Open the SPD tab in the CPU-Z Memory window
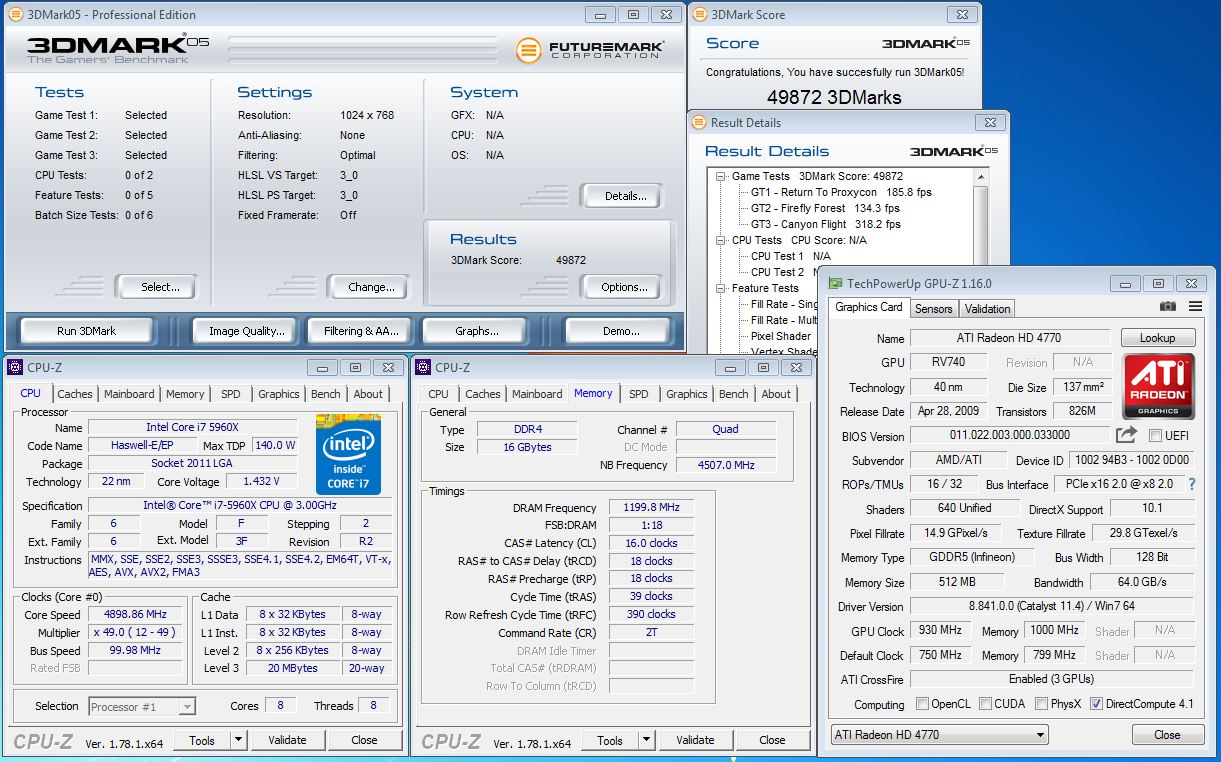This screenshot has width=1221, height=762. click(x=638, y=394)
